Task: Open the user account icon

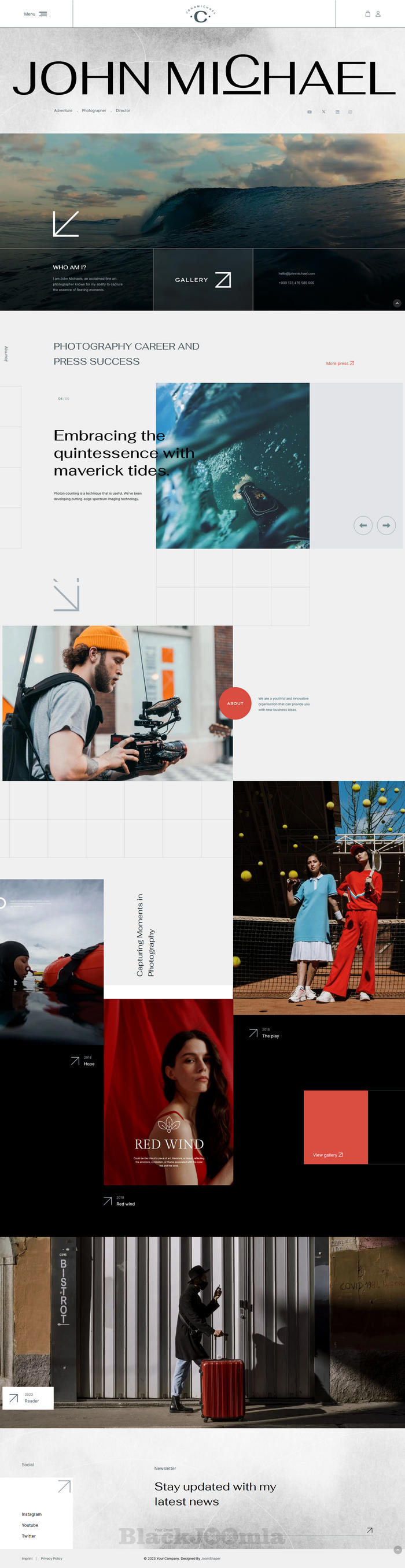Action: pos(378,14)
